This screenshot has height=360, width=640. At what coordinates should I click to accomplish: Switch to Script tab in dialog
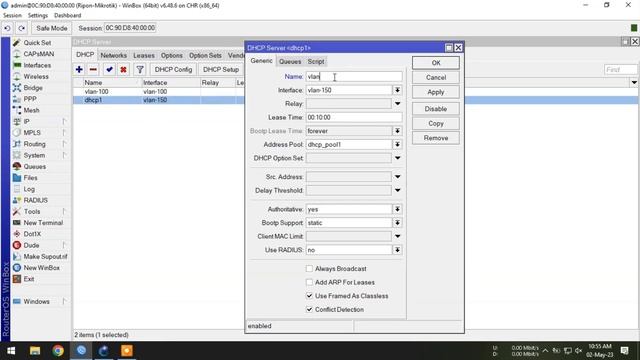coord(316,62)
